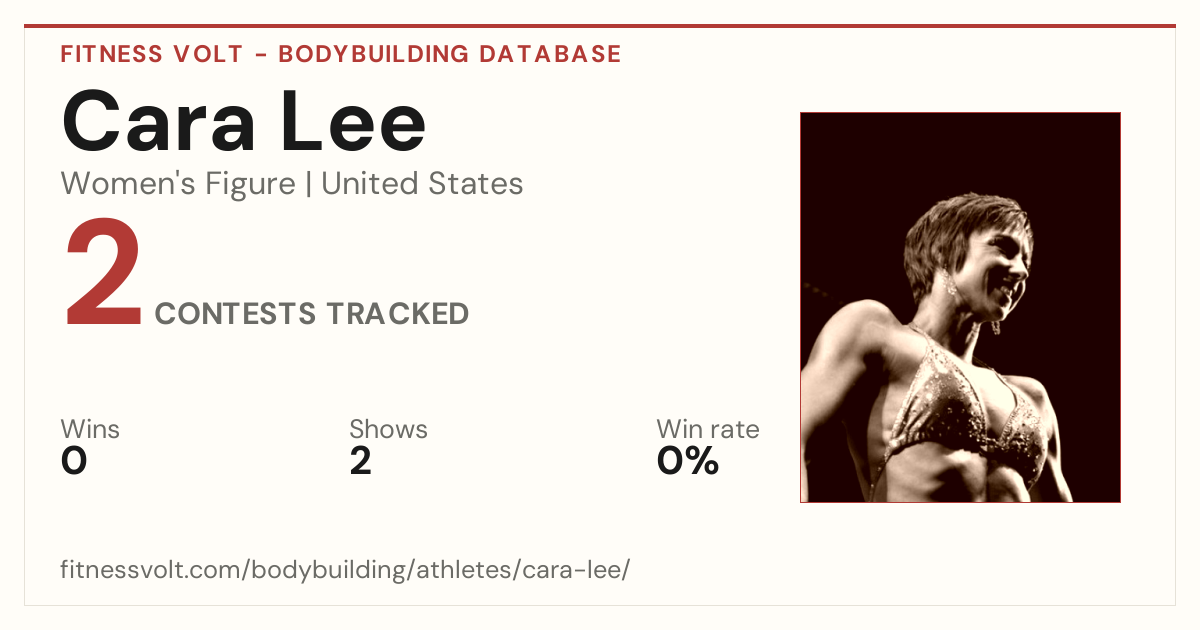This screenshot has width=1200, height=630.
Task: Click the Wins value of 0
Action: 74,462
